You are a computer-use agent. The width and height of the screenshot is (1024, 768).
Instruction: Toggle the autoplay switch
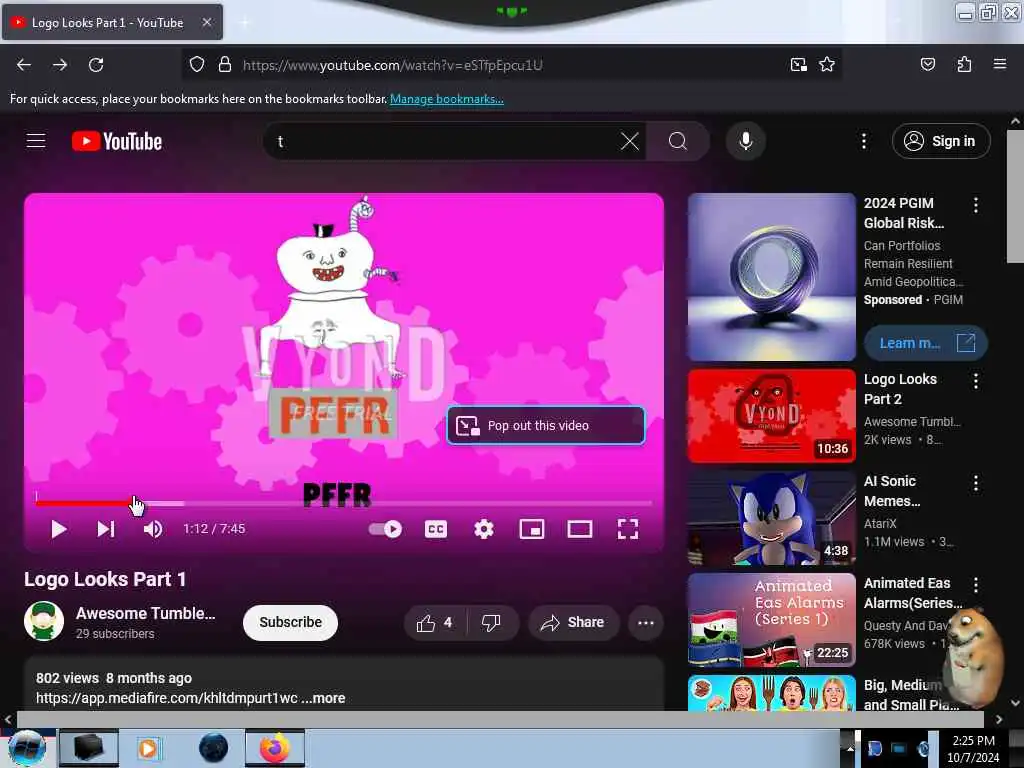tap(385, 529)
